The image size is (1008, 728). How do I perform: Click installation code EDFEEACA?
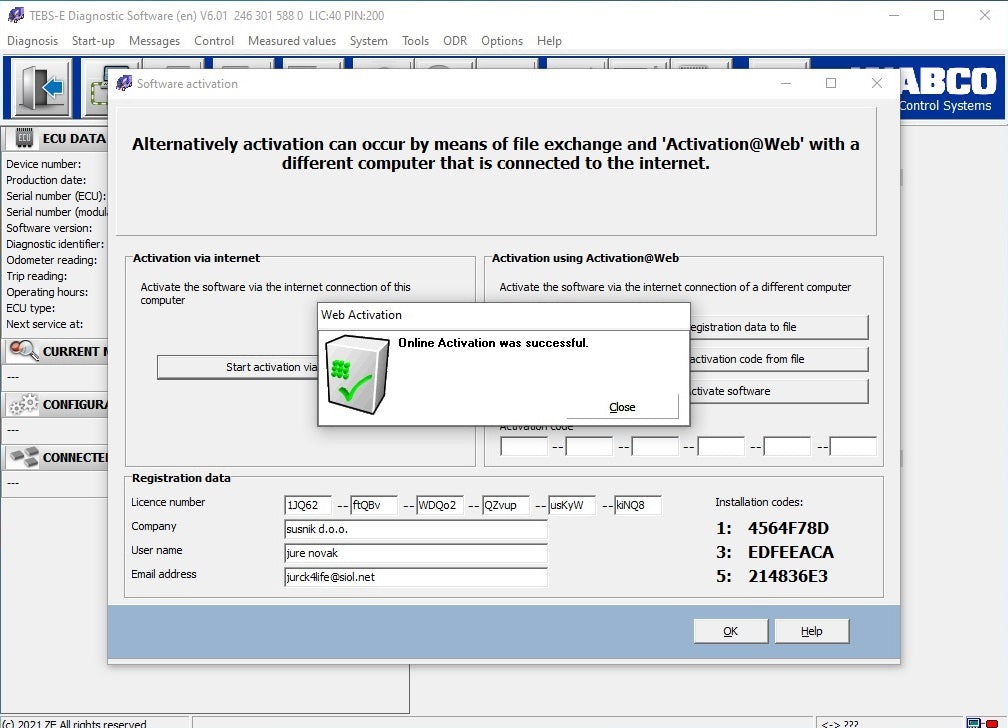click(791, 552)
